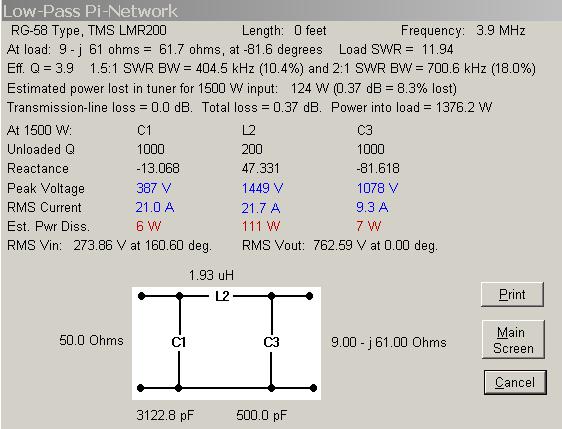Click the C1 capacitor label in schematic

pyautogui.click(x=178, y=342)
